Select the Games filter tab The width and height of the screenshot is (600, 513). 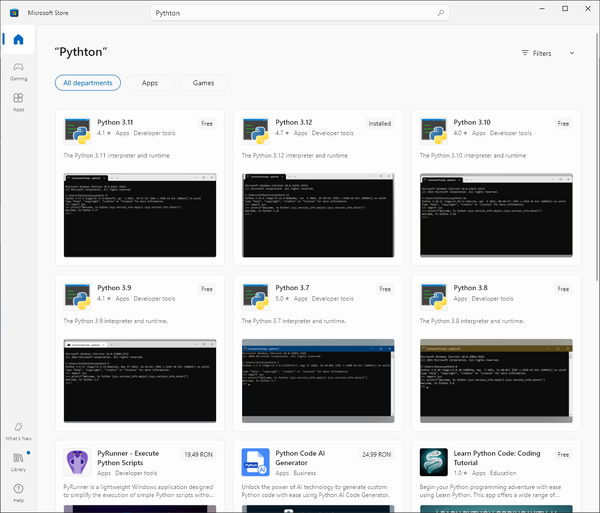tap(204, 83)
